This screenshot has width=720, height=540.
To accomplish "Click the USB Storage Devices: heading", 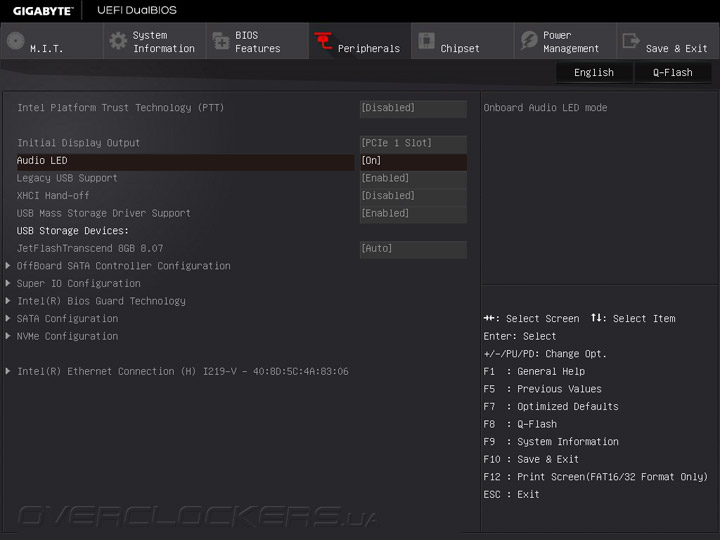I will [73, 231].
